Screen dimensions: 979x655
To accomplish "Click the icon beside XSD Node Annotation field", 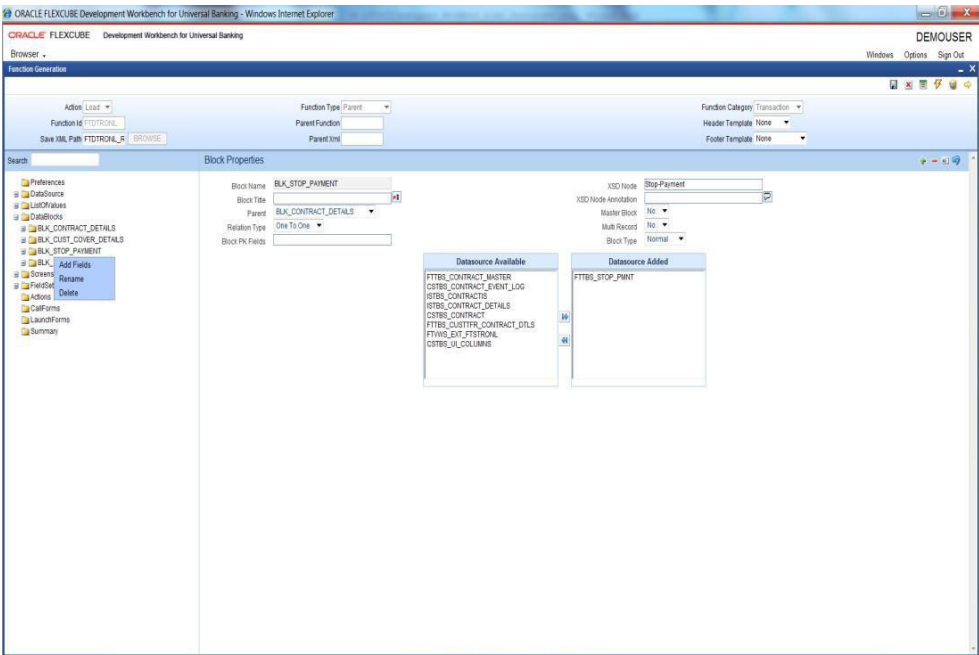I will [x=767, y=197].
